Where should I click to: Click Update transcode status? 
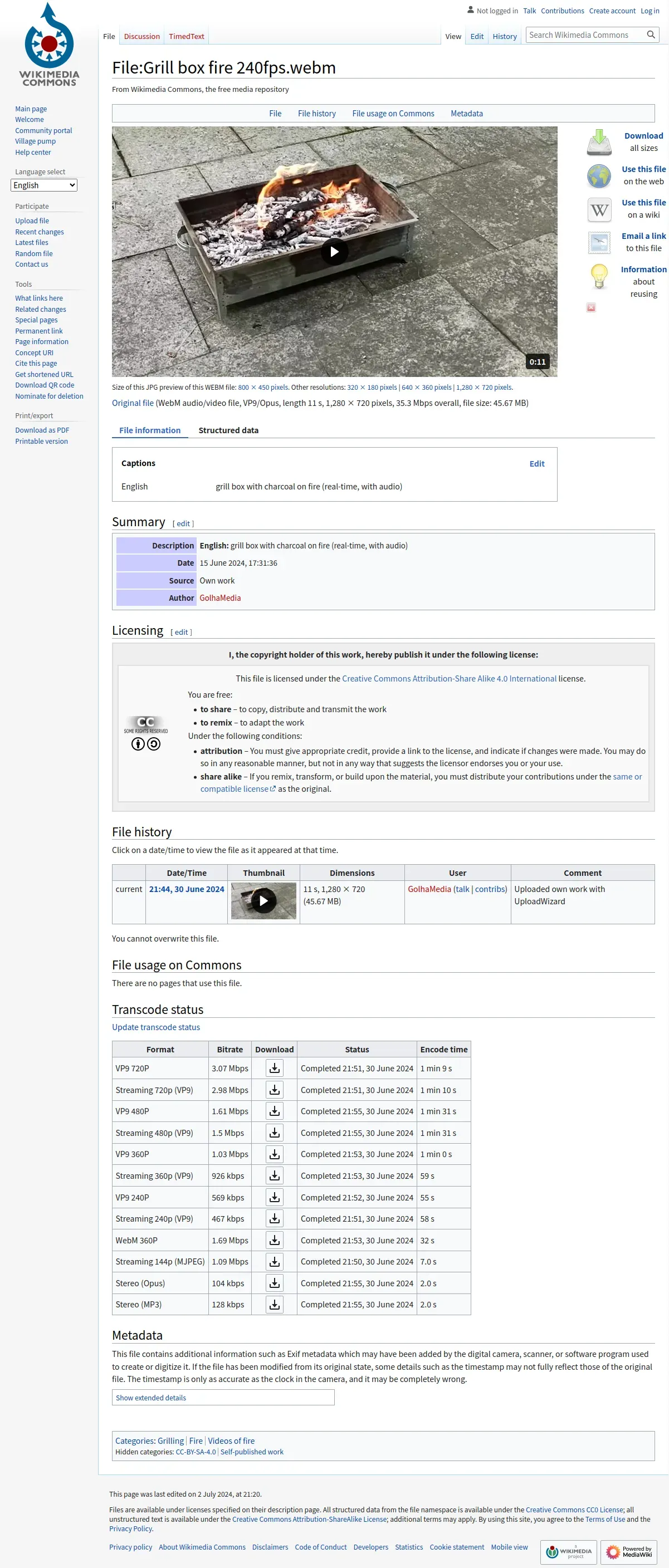(x=156, y=1027)
